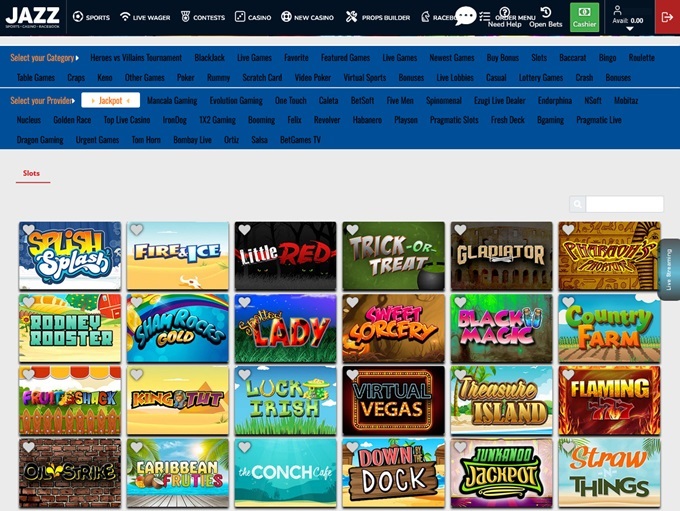Choose the Mancala Gaming provider
This screenshot has height=511, width=680.
coord(172,101)
